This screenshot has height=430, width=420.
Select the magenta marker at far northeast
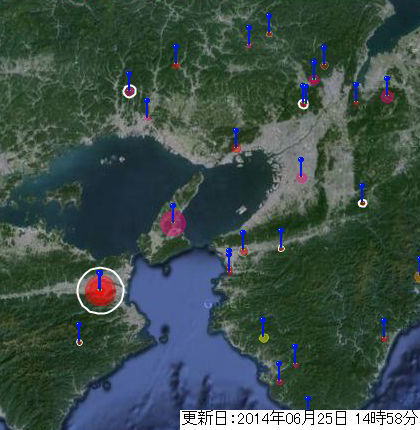point(387,96)
